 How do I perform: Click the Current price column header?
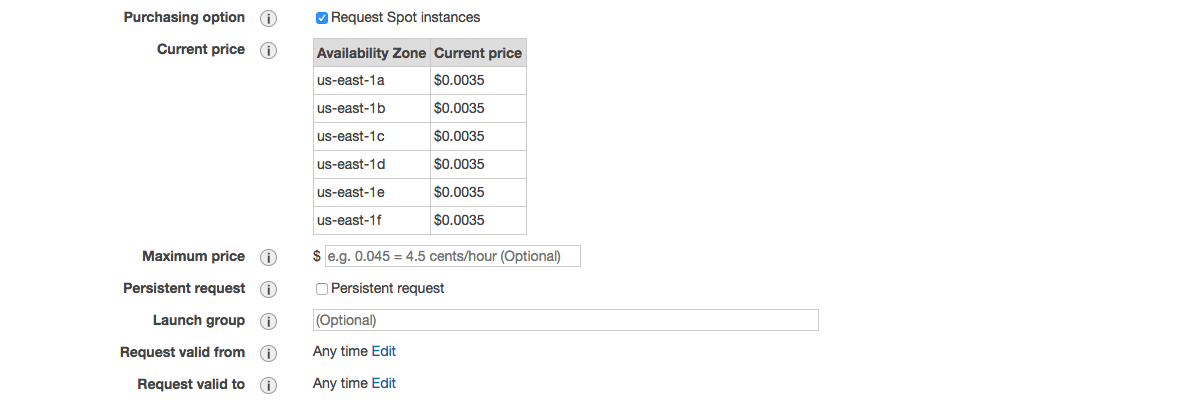tap(478, 53)
